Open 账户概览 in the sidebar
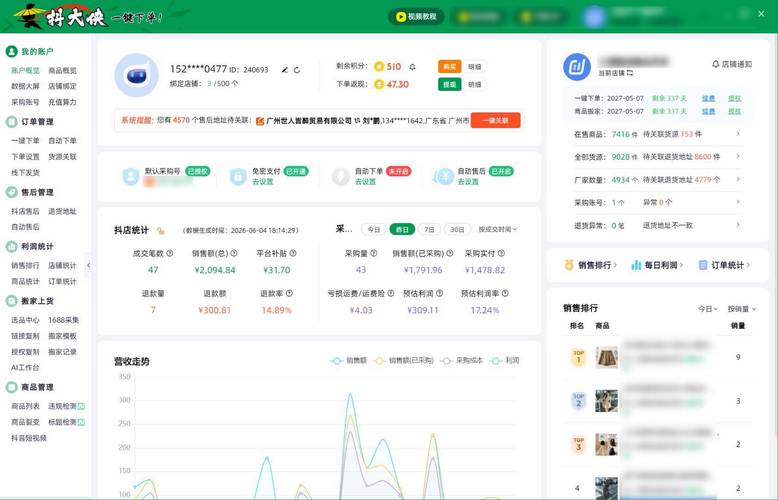Screen dimensions: 778x500 coord(25,70)
